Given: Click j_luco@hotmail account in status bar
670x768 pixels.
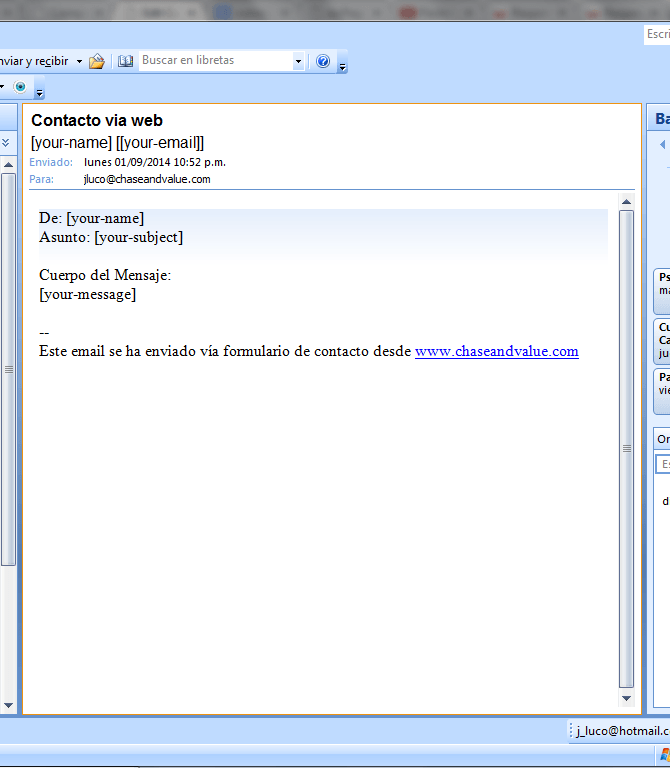Looking at the screenshot, I should click(x=622, y=731).
